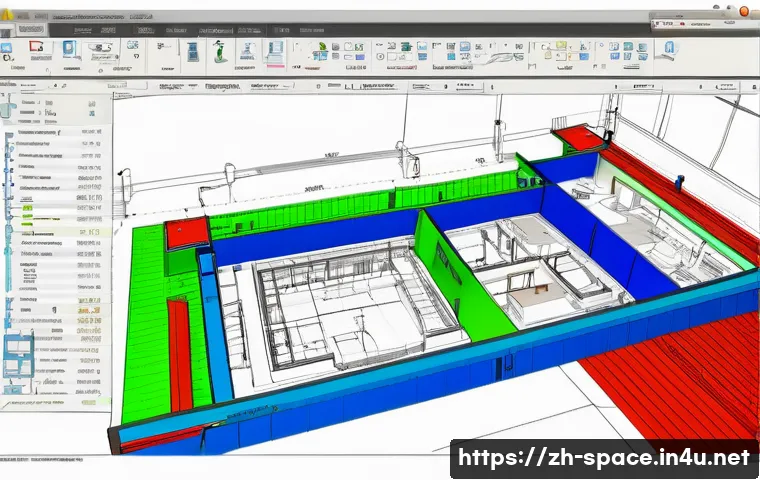Select the red rectangle outline ribbon icon
Image resolution: width=760 pixels, height=480 pixels.
coord(37,48)
